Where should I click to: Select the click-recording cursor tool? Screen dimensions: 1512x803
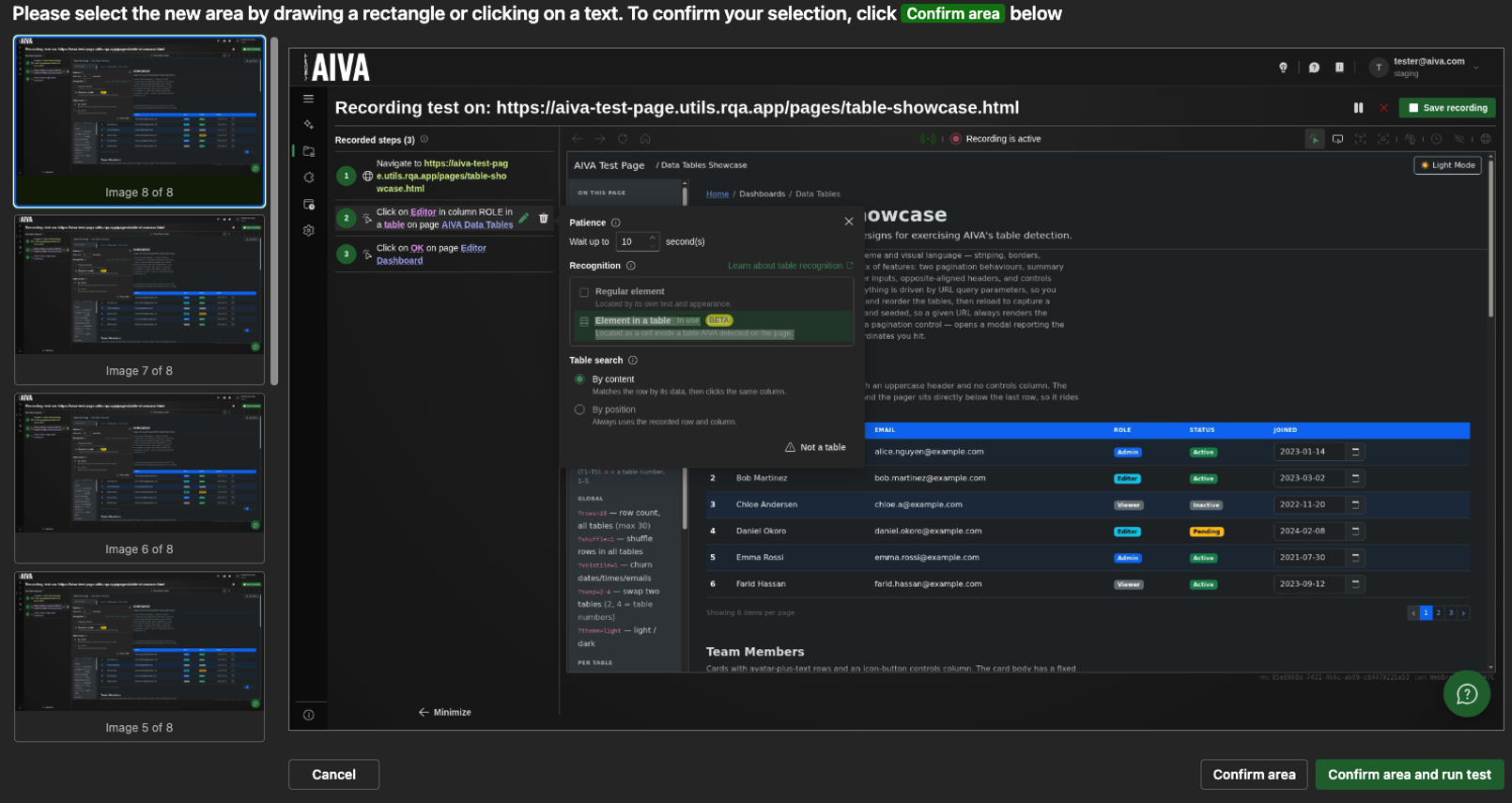click(x=1315, y=139)
